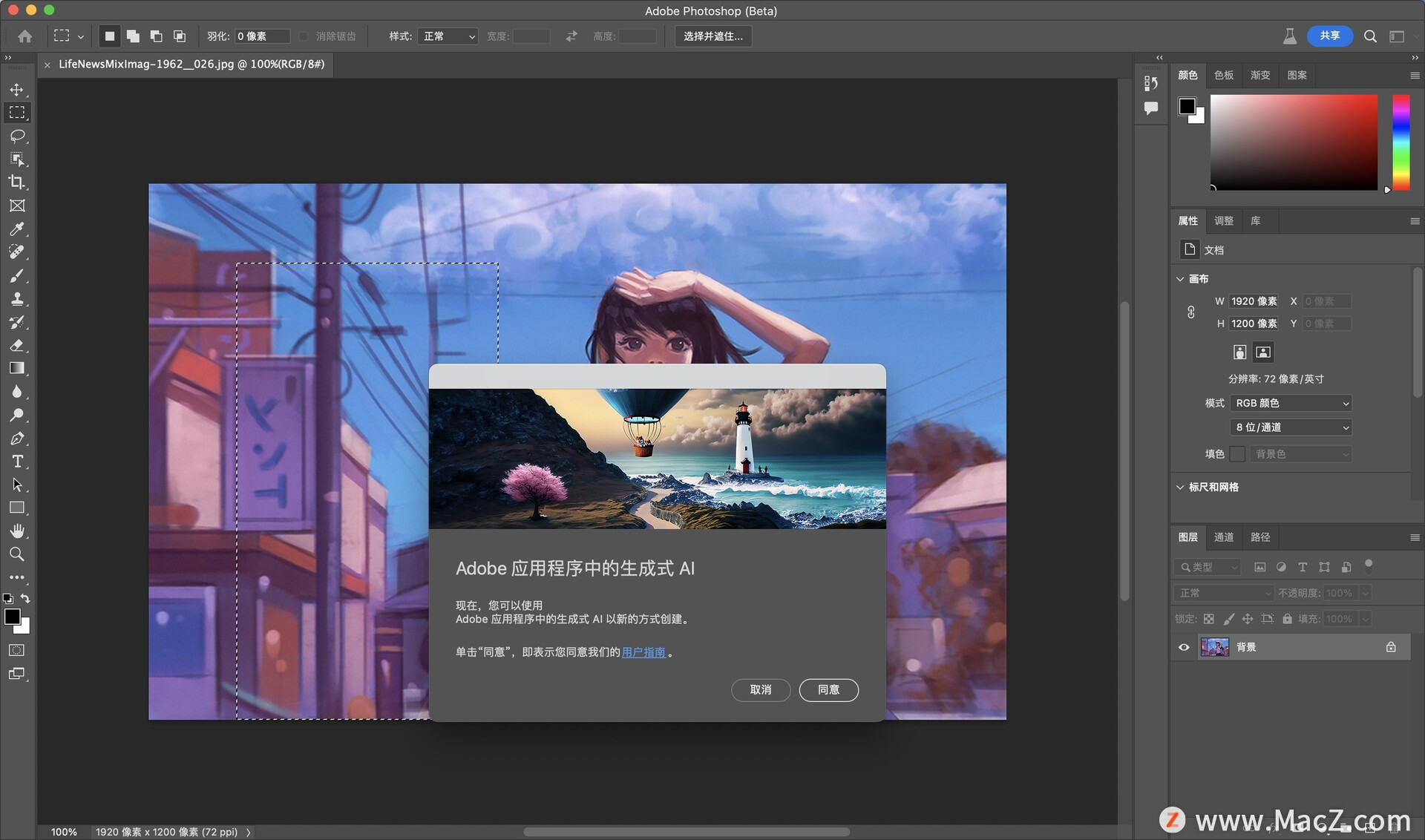Viewport: 1425px width, 840px height.
Task: Open the 用户指南 link
Action: (x=644, y=652)
